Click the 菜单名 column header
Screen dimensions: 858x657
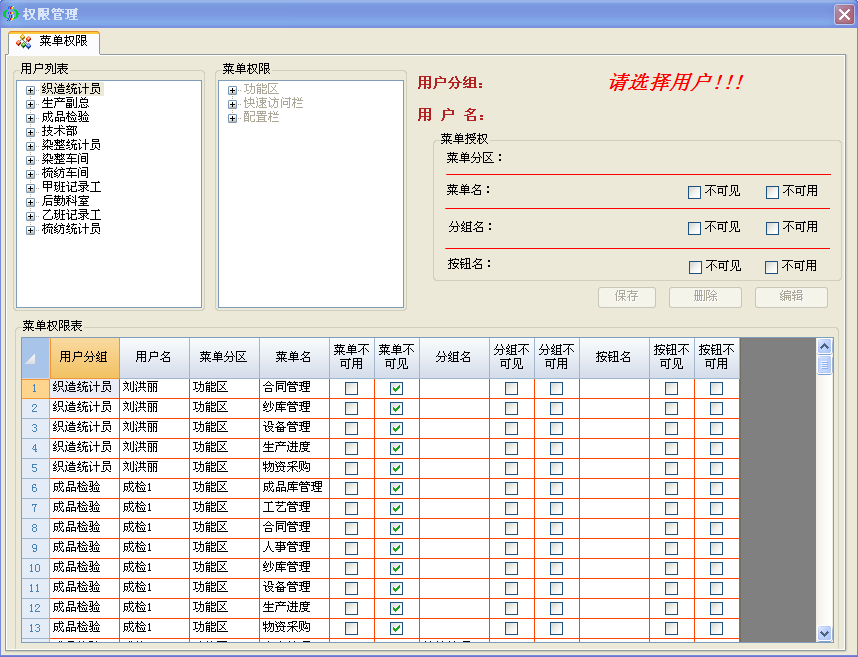pyautogui.click(x=294, y=358)
